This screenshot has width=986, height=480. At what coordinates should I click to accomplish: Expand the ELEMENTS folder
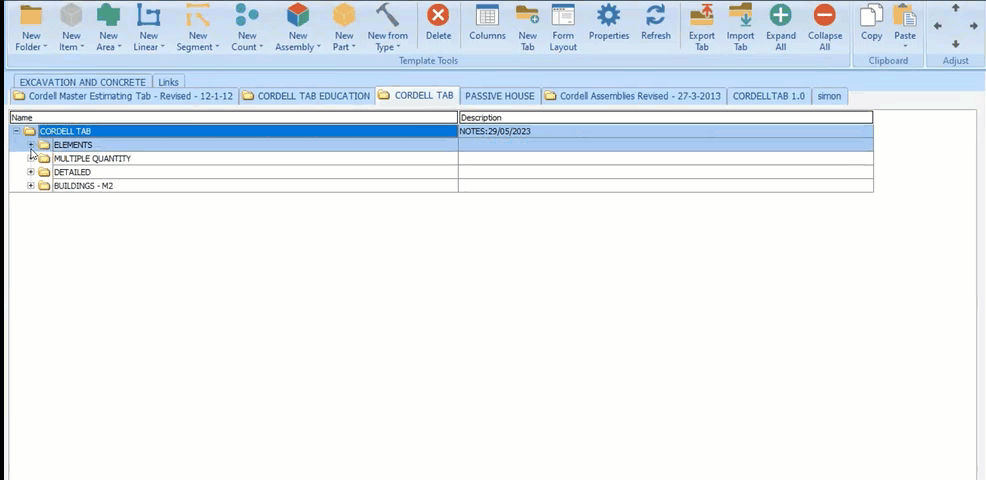[x=31, y=145]
